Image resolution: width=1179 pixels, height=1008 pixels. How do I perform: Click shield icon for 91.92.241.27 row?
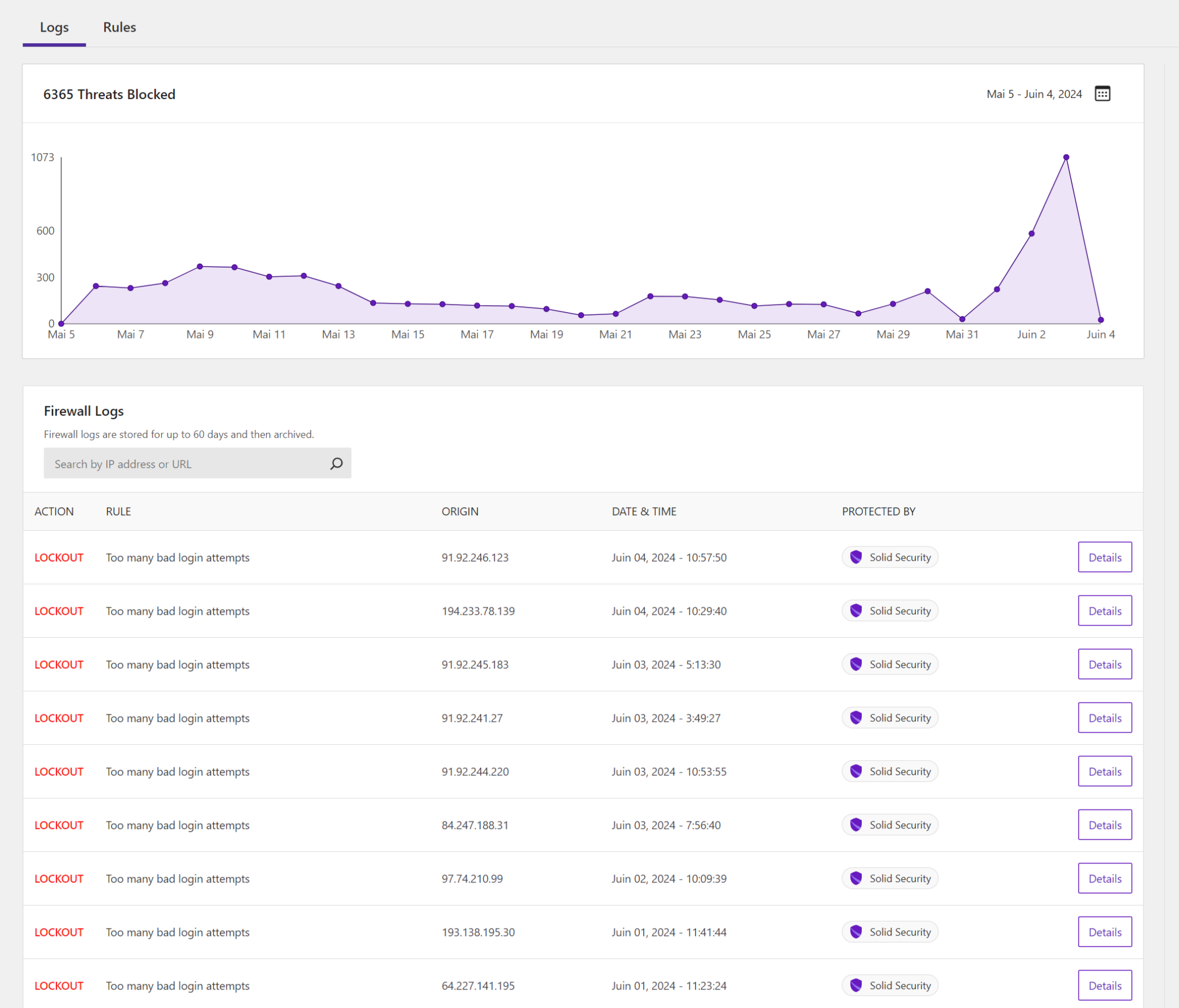click(x=856, y=717)
